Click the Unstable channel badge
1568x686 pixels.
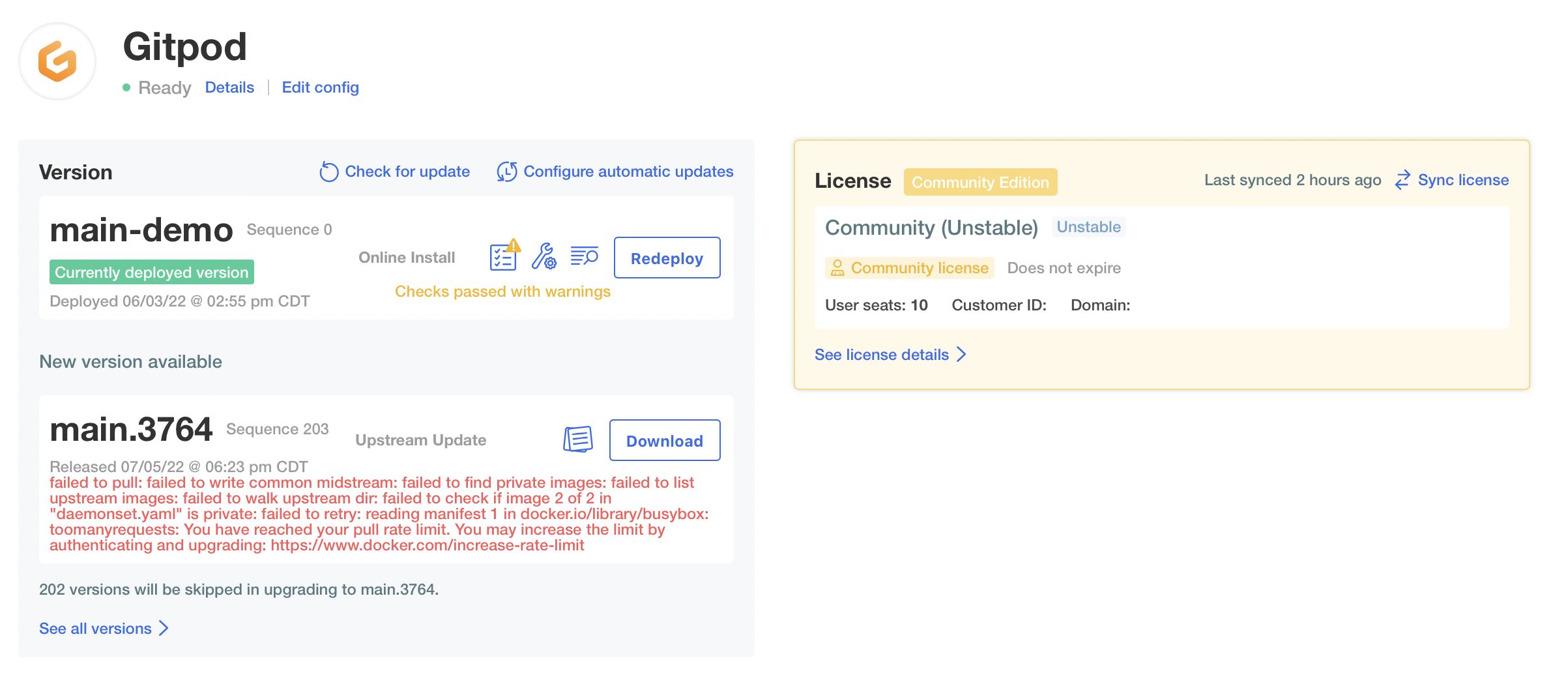coord(1088,227)
